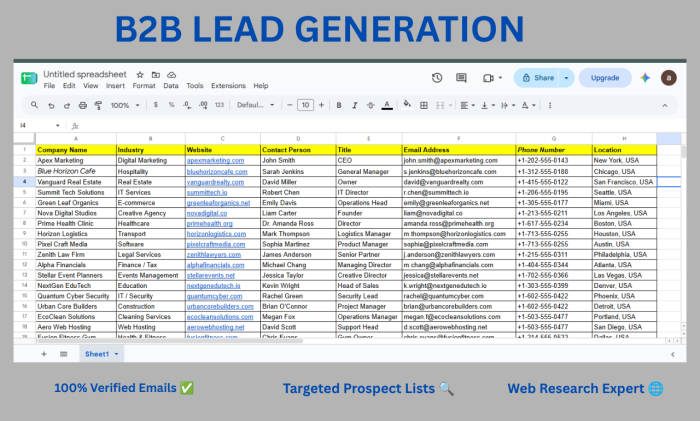700x421 pixels.
Task: Click the Upgrade button
Action: coord(605,78)
